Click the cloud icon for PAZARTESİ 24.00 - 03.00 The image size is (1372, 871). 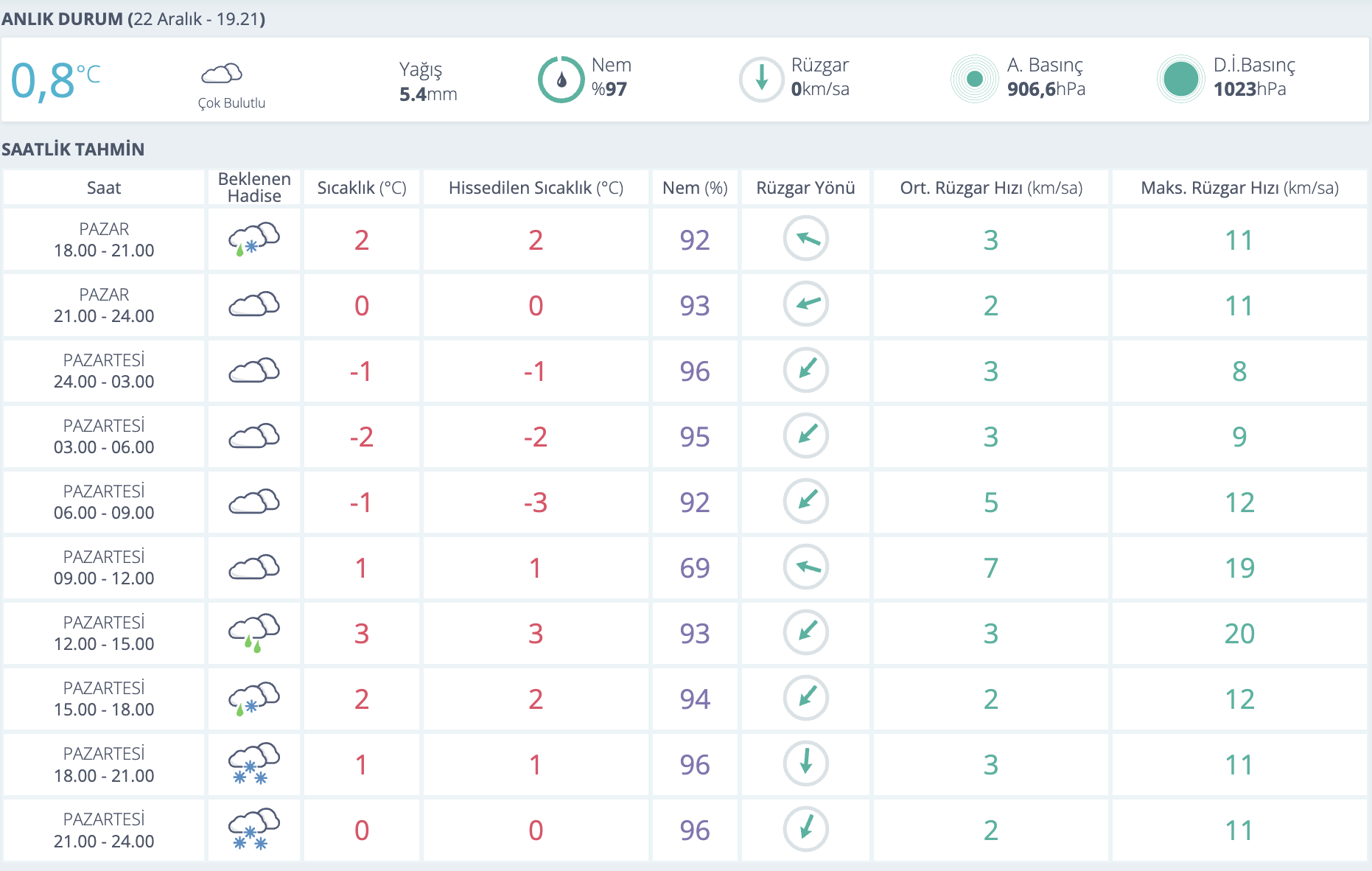click(x=254, y=370)
